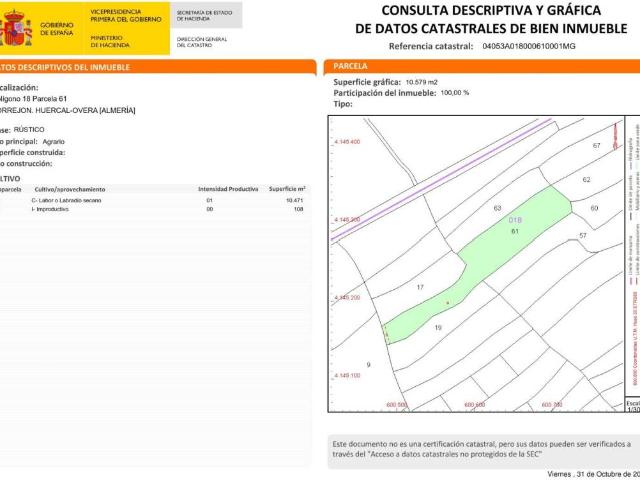Click the 'Superficie gráfica:' label
The width and height of the screenshot is (640, 480).
367,82
